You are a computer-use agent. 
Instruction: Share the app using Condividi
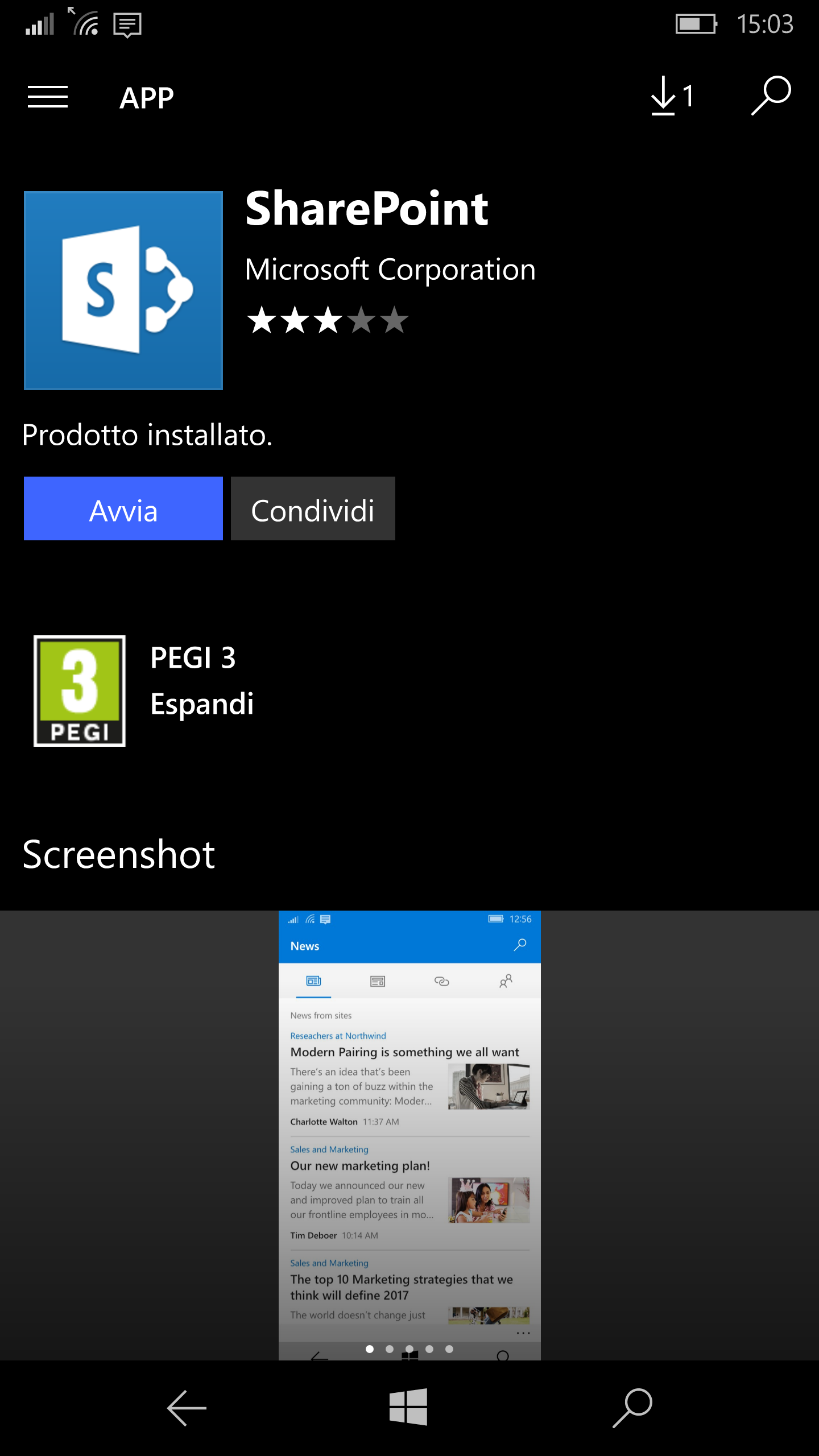pyautogui.click(x=313, y=508)
